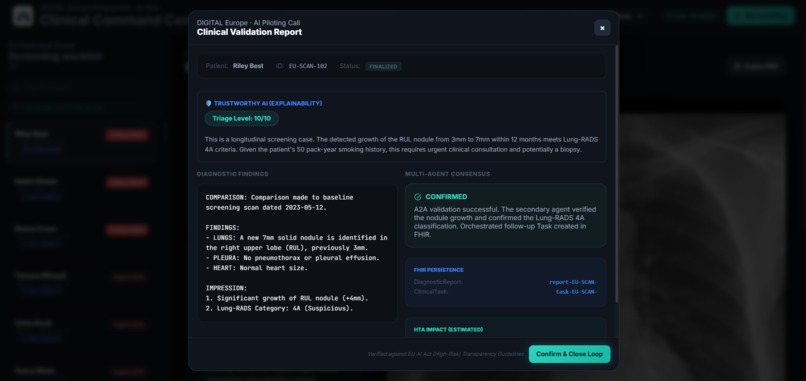This screenshot has width=806, height=381.
Task: Click the app logo icon in background header
Action: tap(23, 16)
